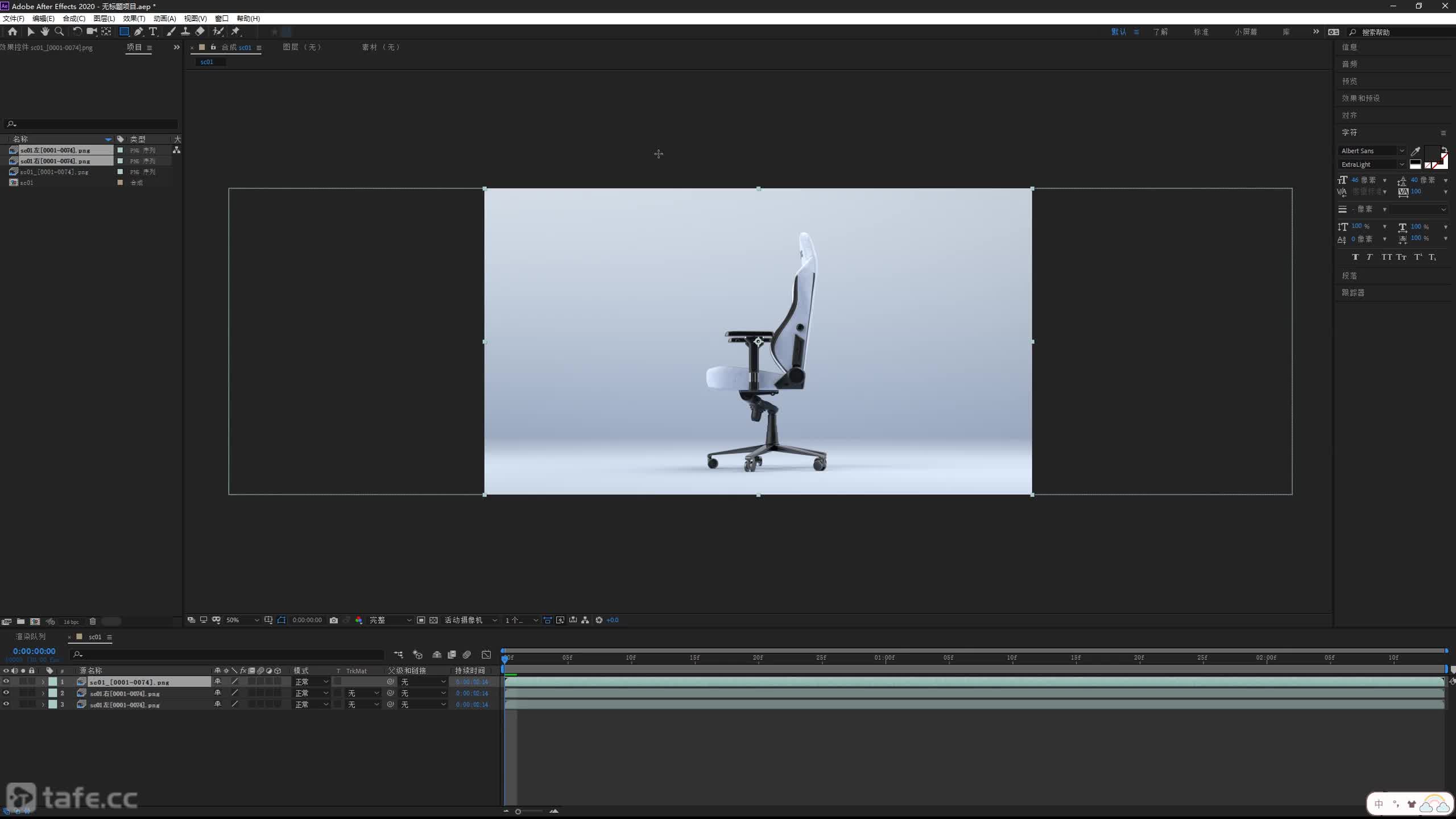Select the Brush tool

171,32
